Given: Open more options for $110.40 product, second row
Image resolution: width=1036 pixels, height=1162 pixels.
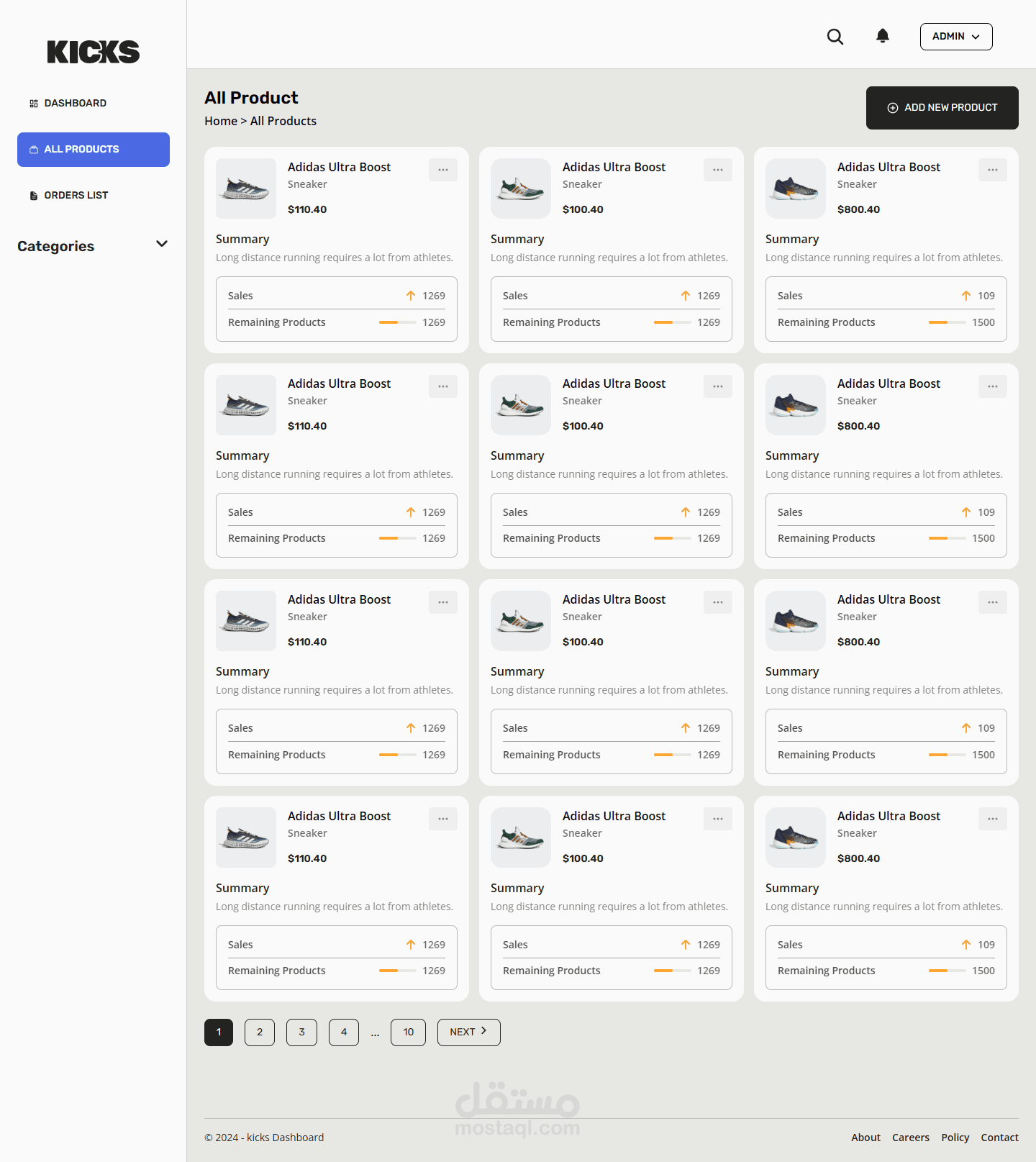Looking at the screenshot, I should pyautogui.click(x=443, y=386).
